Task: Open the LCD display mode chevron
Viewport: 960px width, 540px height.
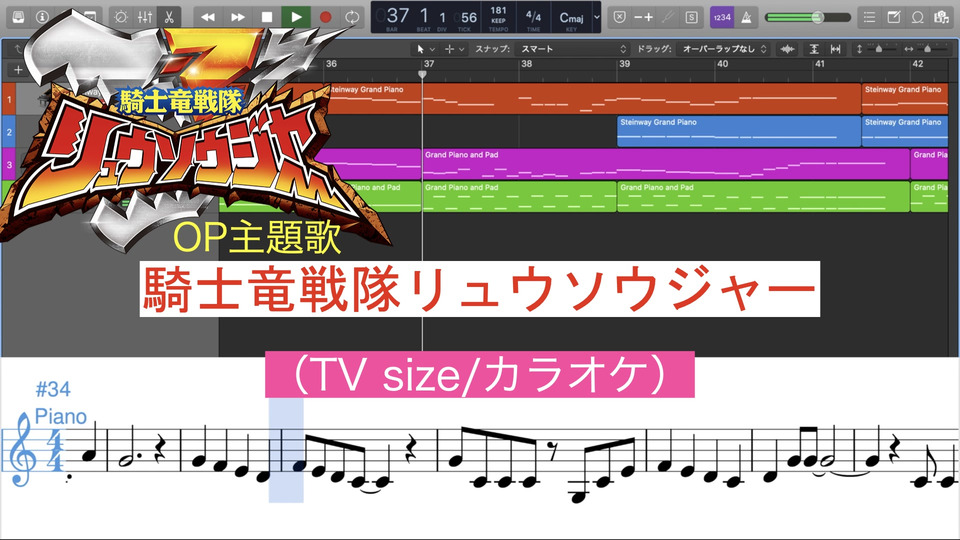Action: tap(597, 17)
